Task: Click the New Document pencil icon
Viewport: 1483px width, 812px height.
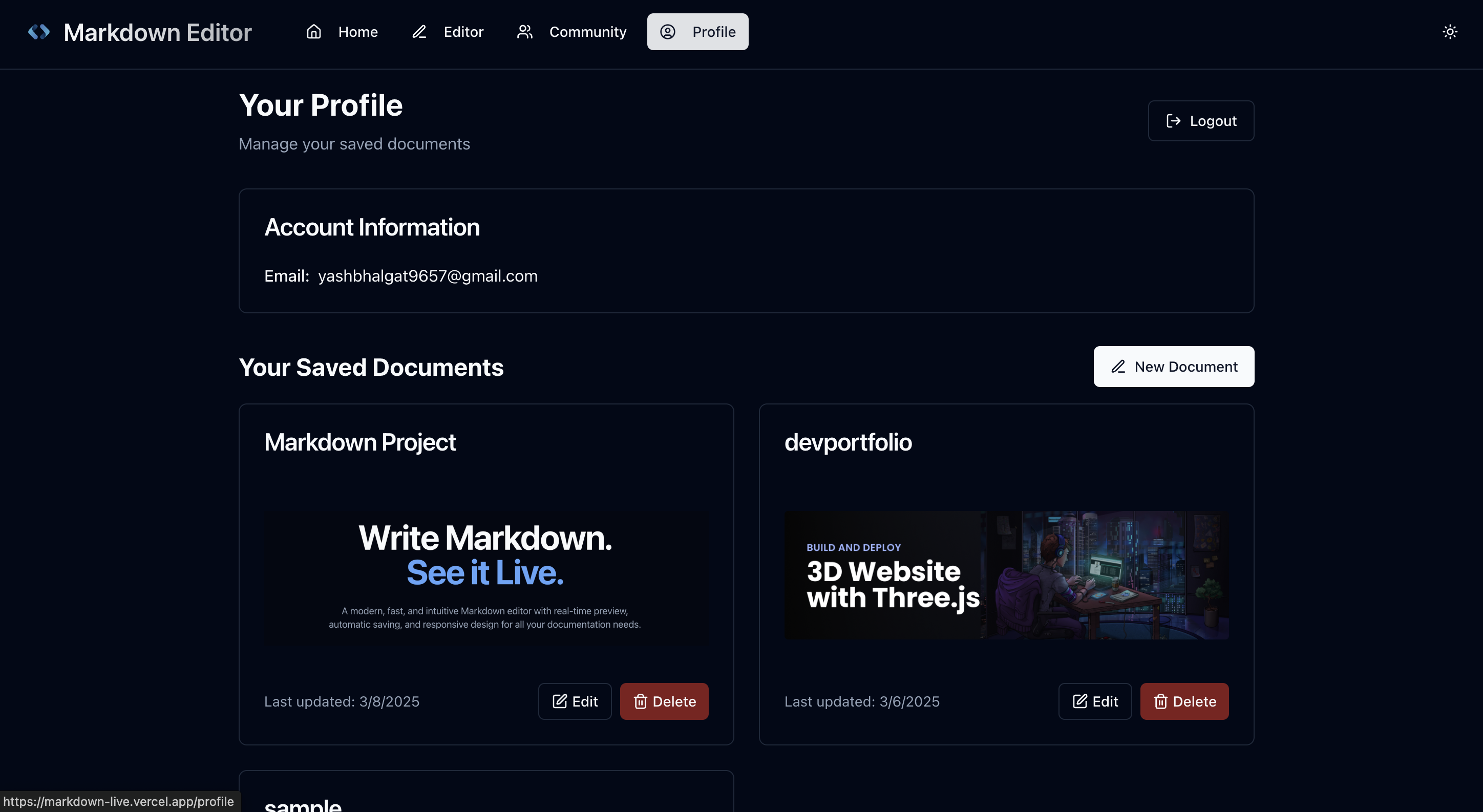Action: click(x=1118, y=367)
